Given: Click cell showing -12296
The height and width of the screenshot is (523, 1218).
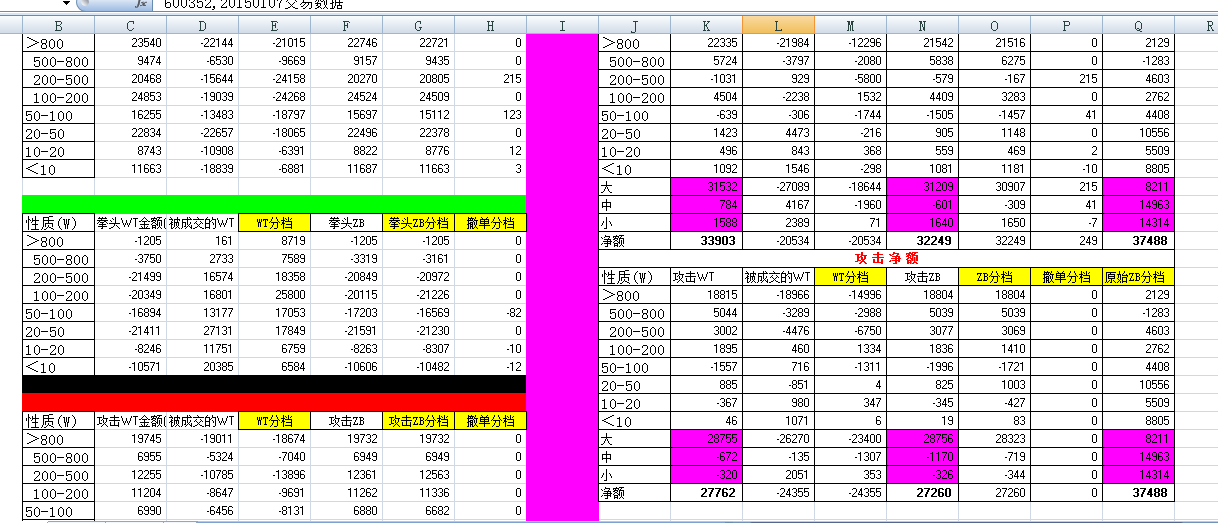Looking at the screenshot, I should (x=850, y=43).
